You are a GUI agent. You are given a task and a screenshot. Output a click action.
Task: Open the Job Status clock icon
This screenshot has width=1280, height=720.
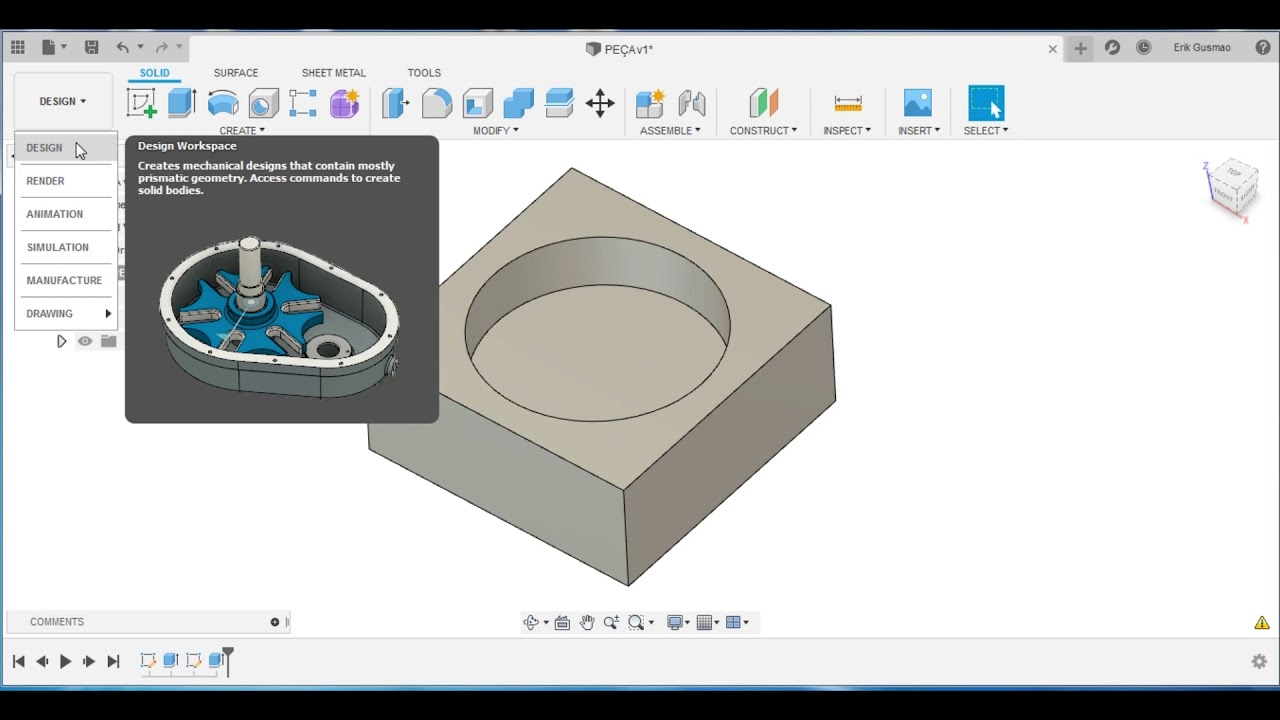pyautogui.click(x=1144, y=47)
